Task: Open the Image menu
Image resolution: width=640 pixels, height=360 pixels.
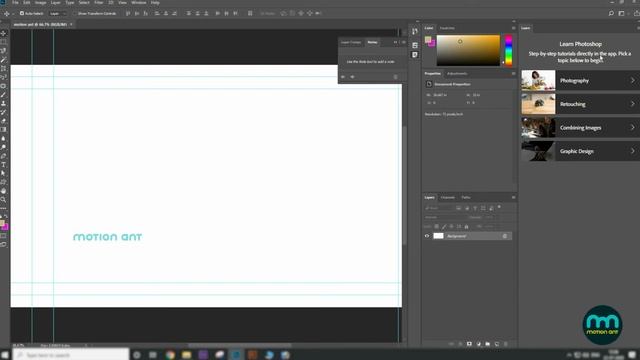Action: pyautogui.click(x=40, y=2)
